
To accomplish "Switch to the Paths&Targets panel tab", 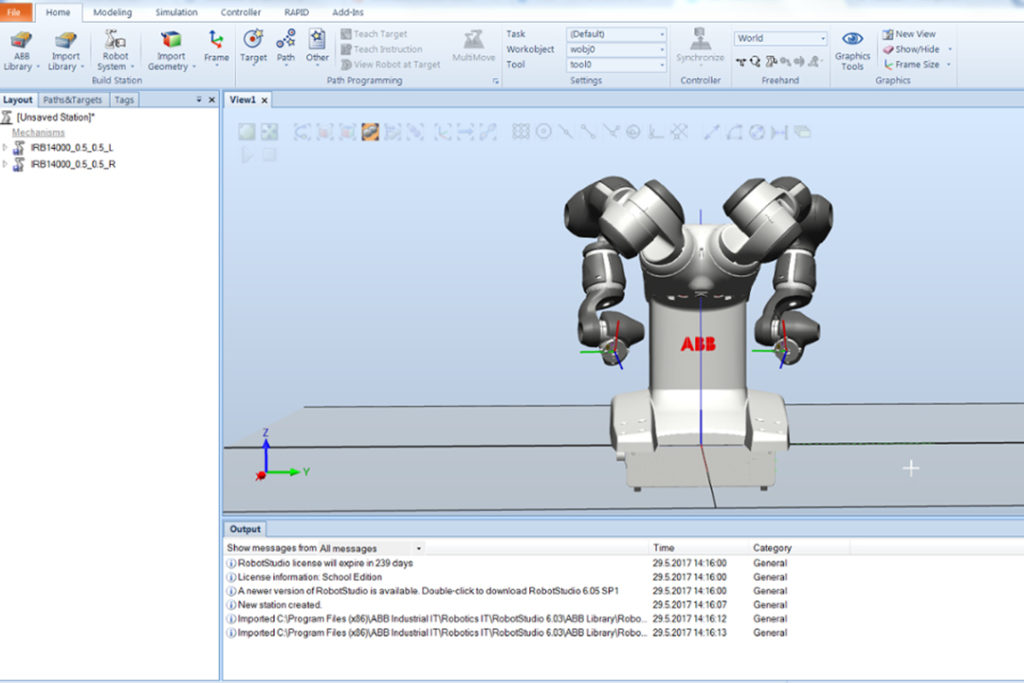I will point(72,100).
